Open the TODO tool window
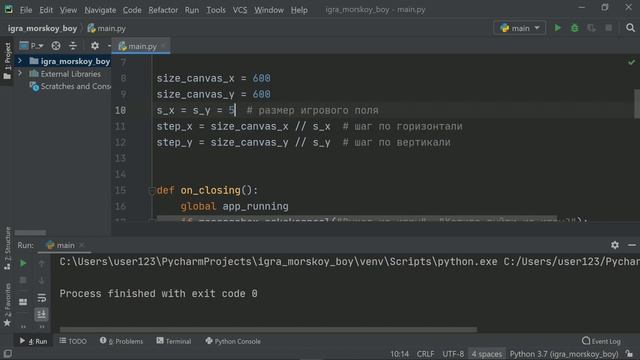 click(73, 341)
